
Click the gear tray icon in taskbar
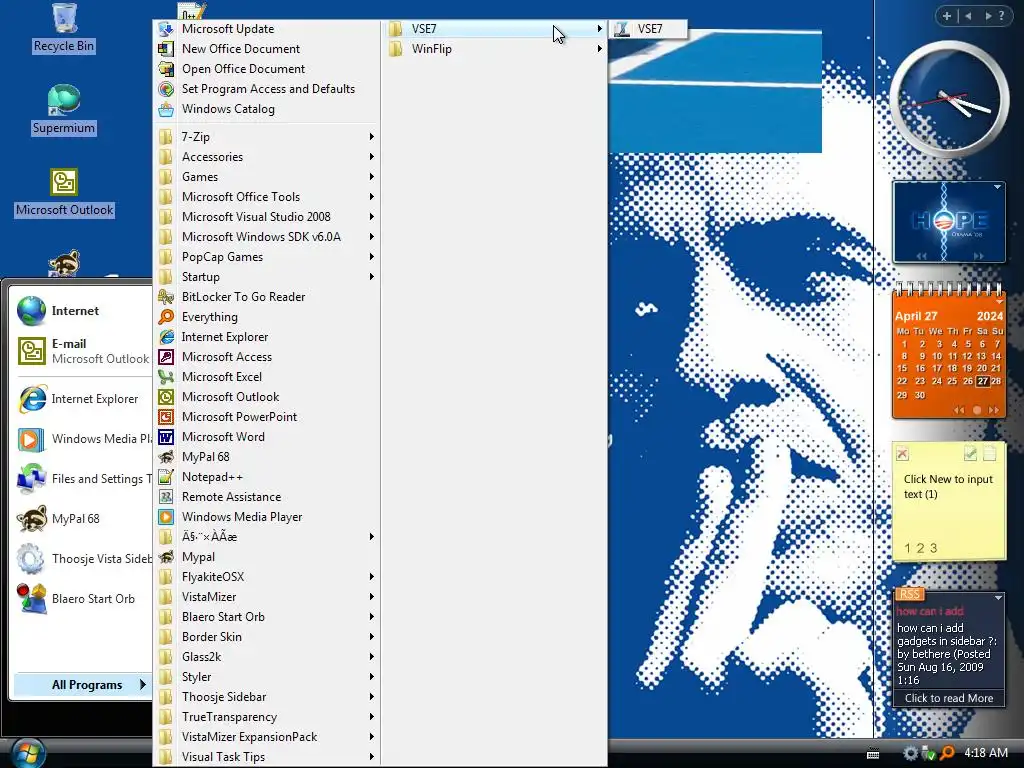pyautogui.click(x=910, y=753)
